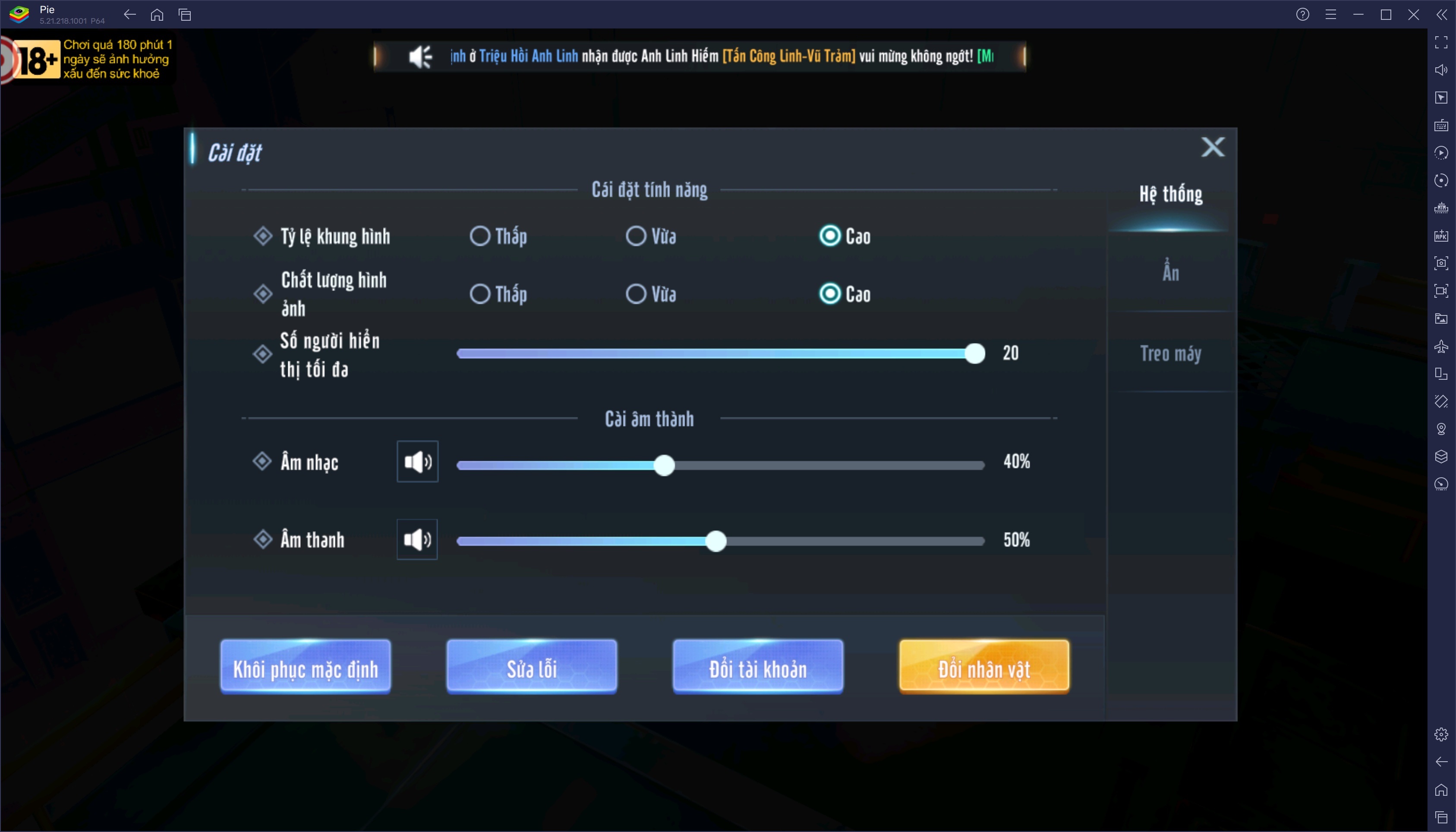Open Đổi tài khoản menu

point(757,669)
